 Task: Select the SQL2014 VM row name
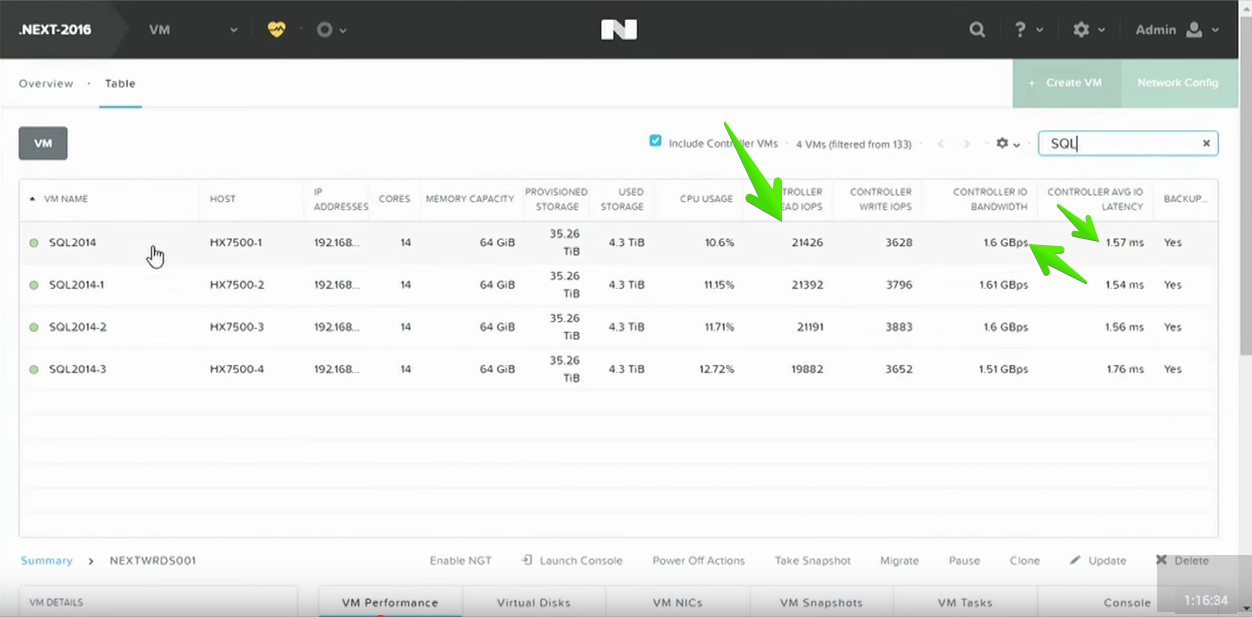[x=72, y=243]
